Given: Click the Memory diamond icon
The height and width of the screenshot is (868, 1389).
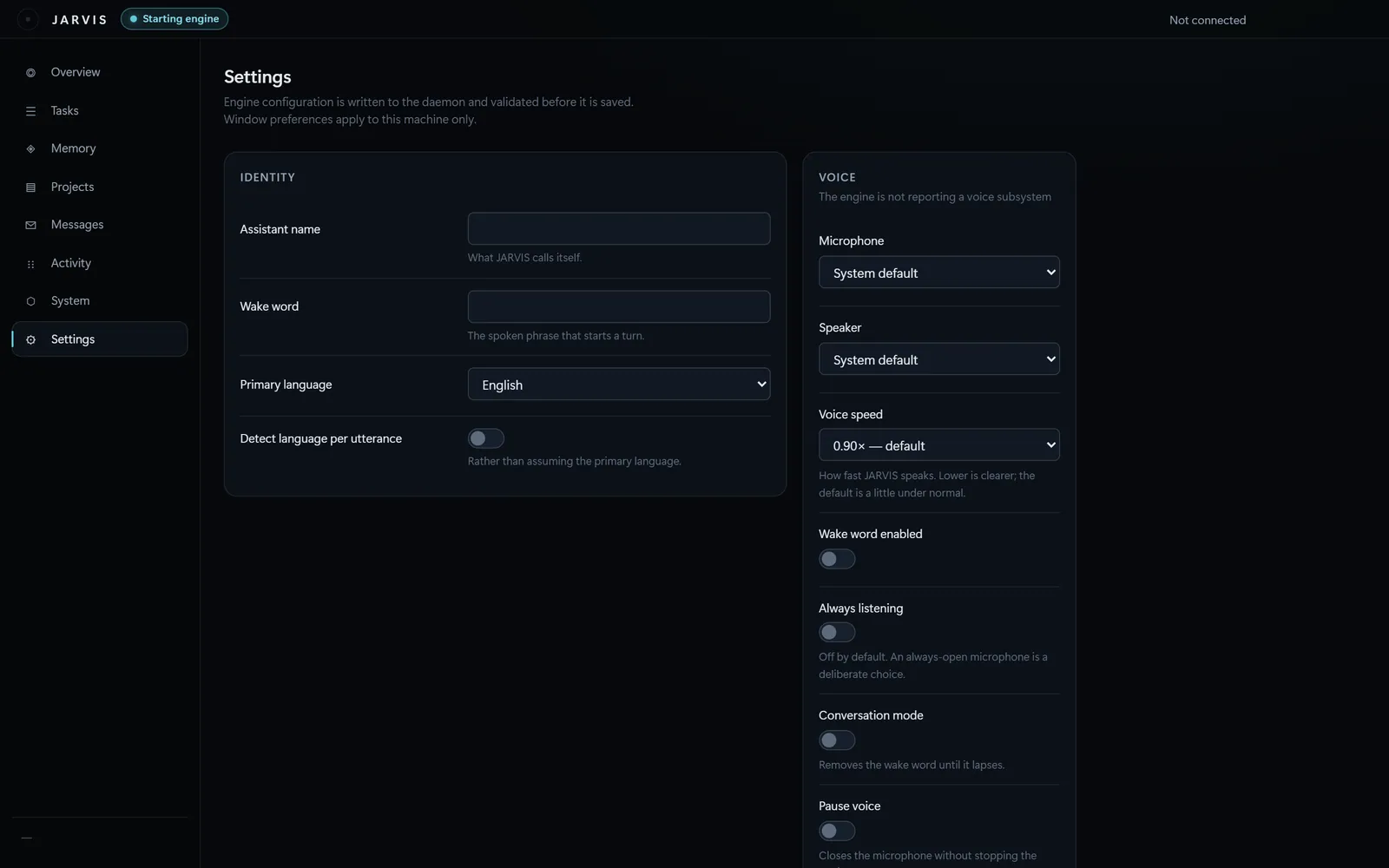Looking at the screenshot, I should click(30, 149).
